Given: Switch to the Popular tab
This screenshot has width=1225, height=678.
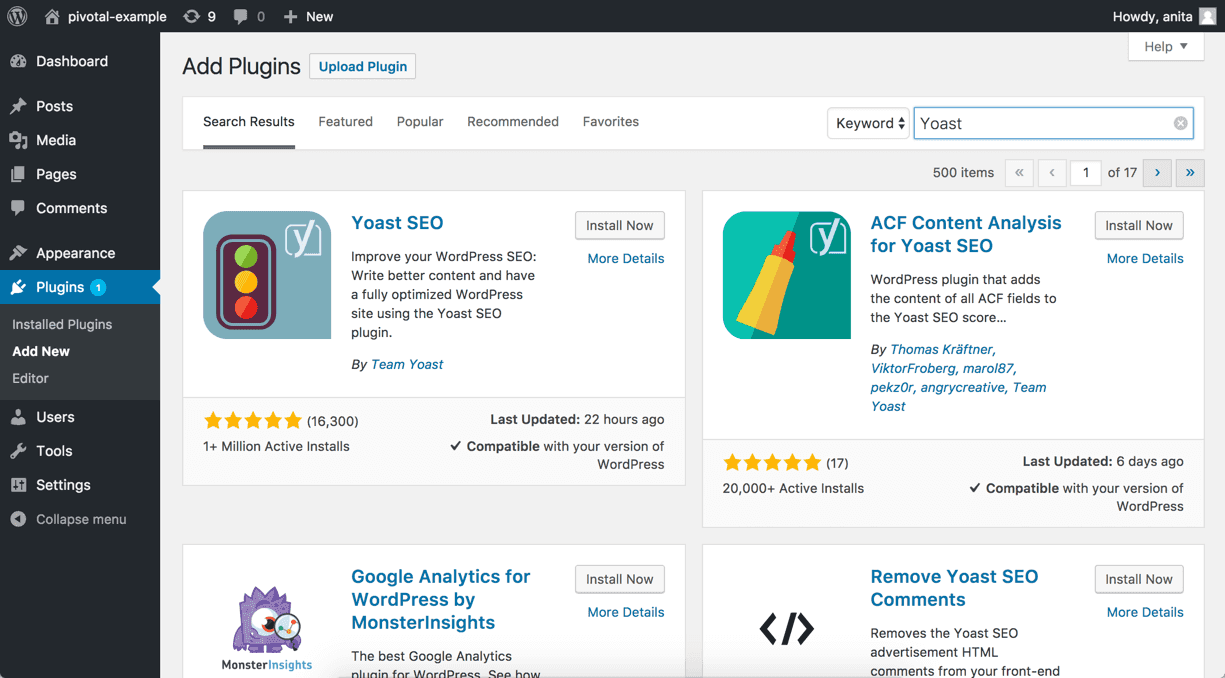Looking at the screenshot, I should (420, 121).
